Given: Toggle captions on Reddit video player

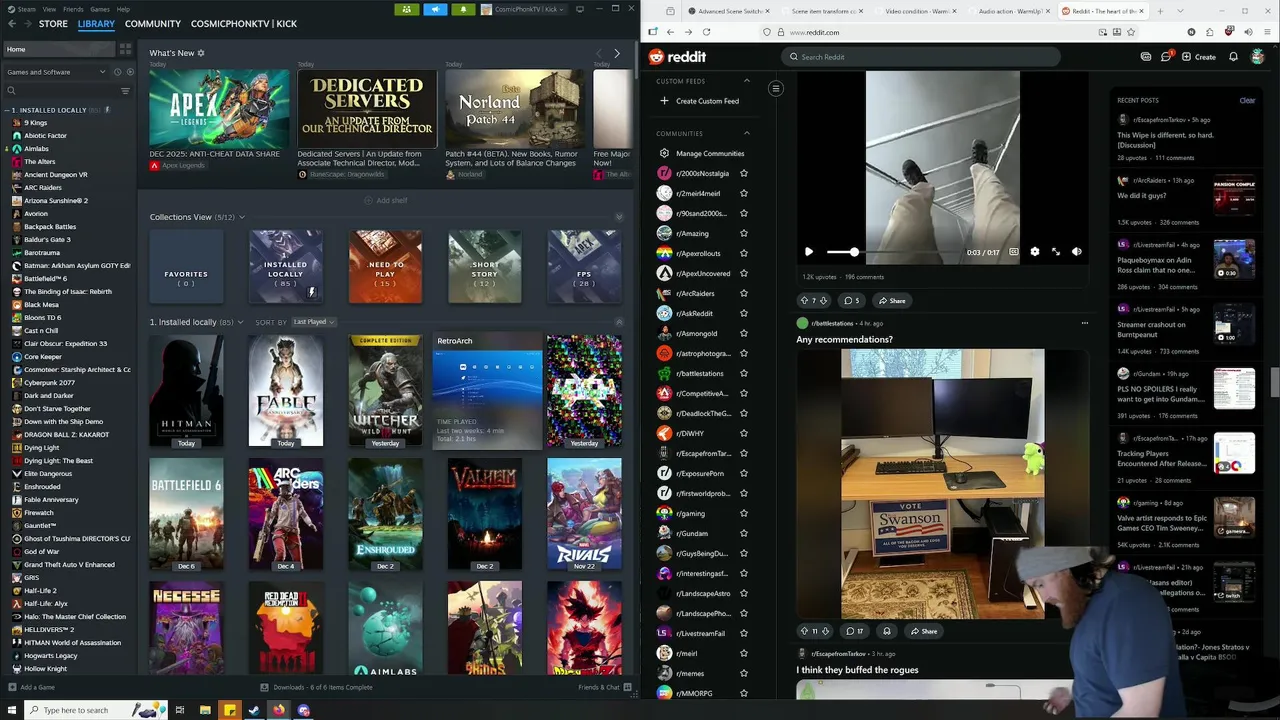Looking at the screenshot, I should point(1014,252).
